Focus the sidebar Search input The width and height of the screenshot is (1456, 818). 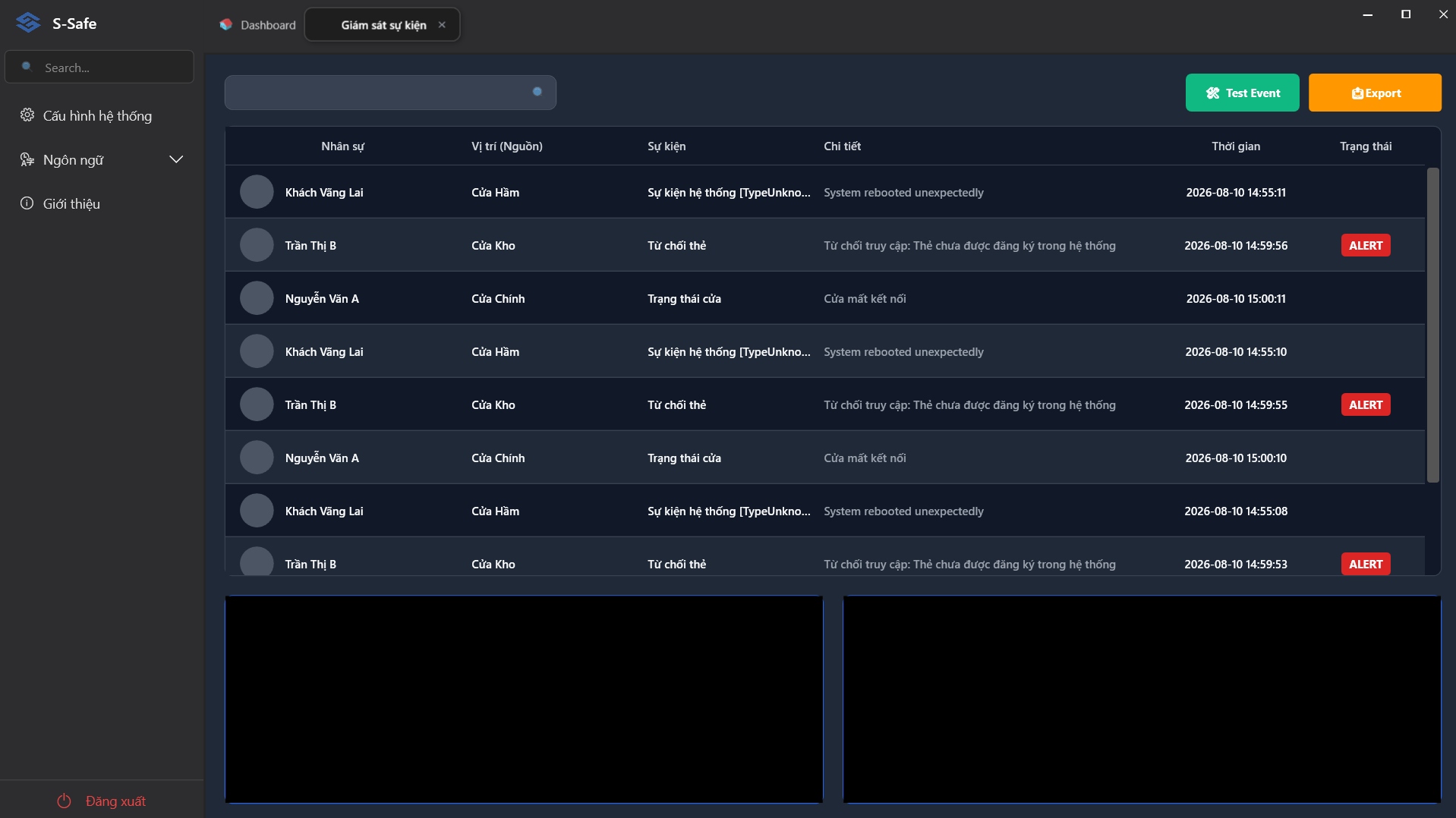99,67
